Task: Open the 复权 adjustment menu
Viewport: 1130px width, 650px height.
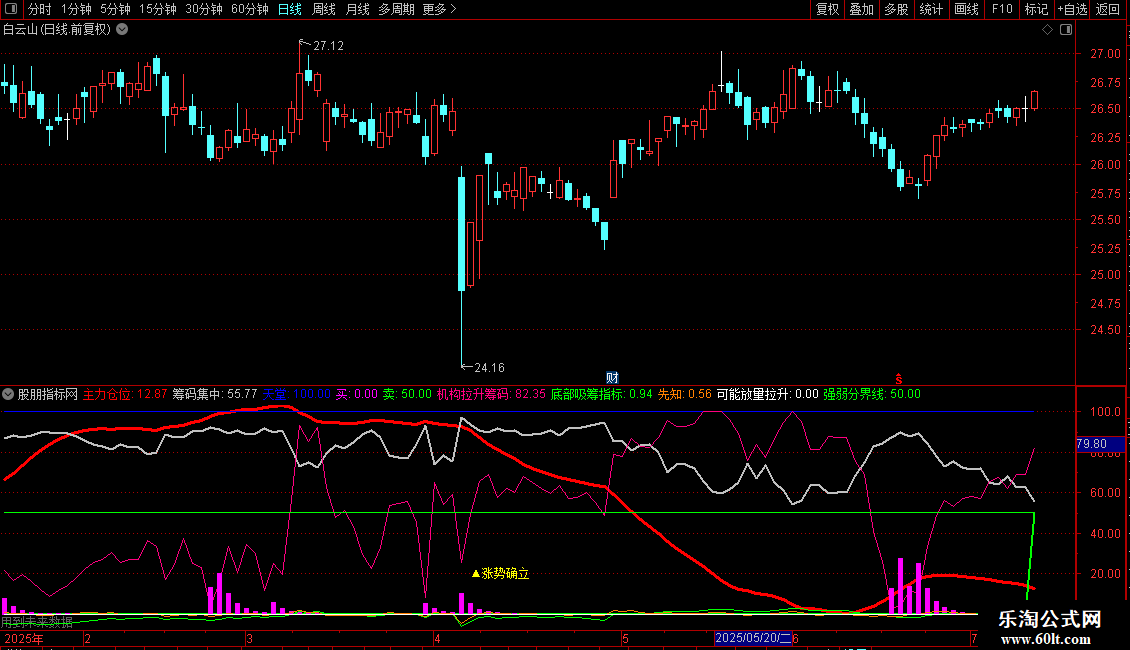Action: click(x=827, y=9)
